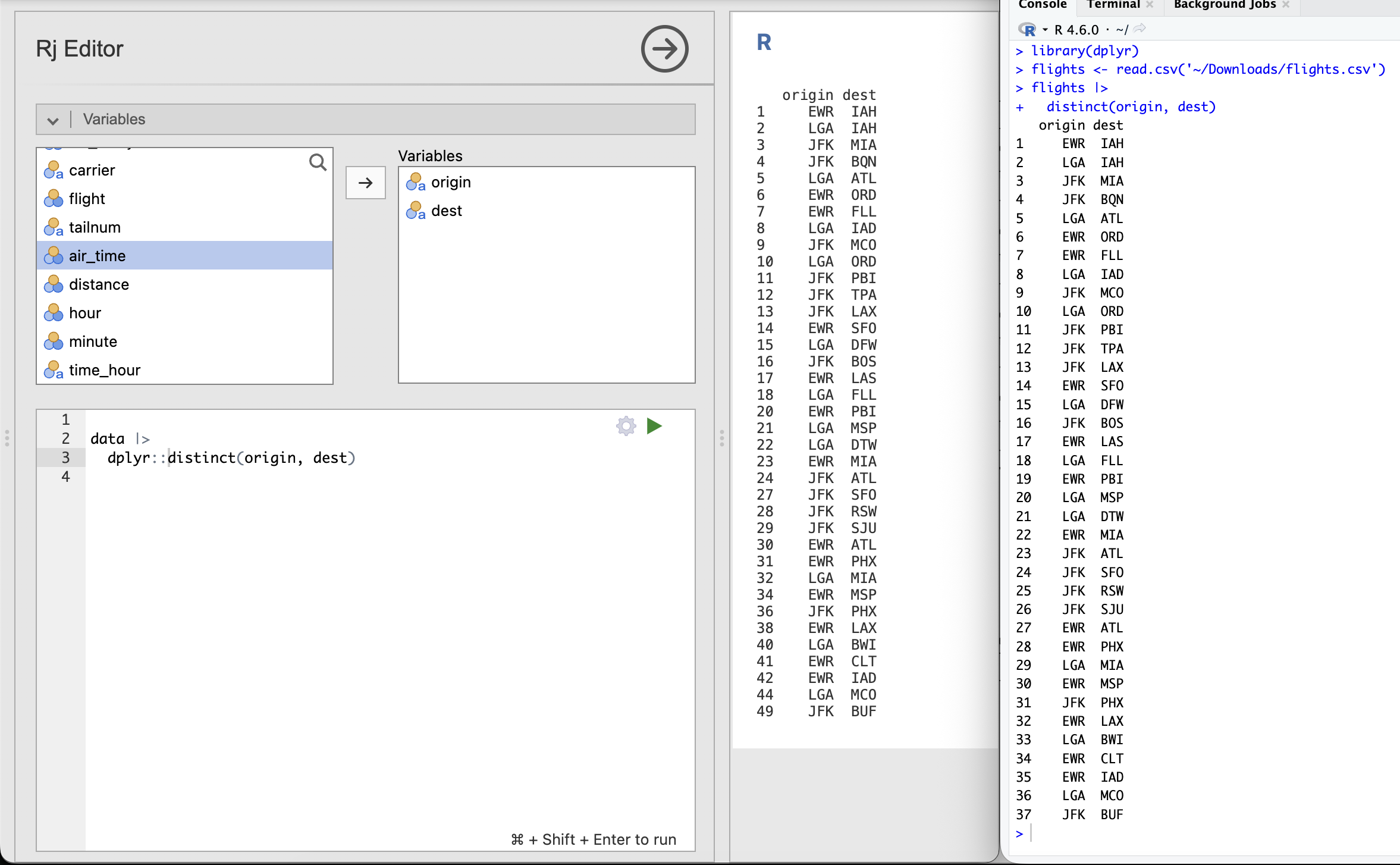Click the origin dest header in results panel

tap(829, 95)
